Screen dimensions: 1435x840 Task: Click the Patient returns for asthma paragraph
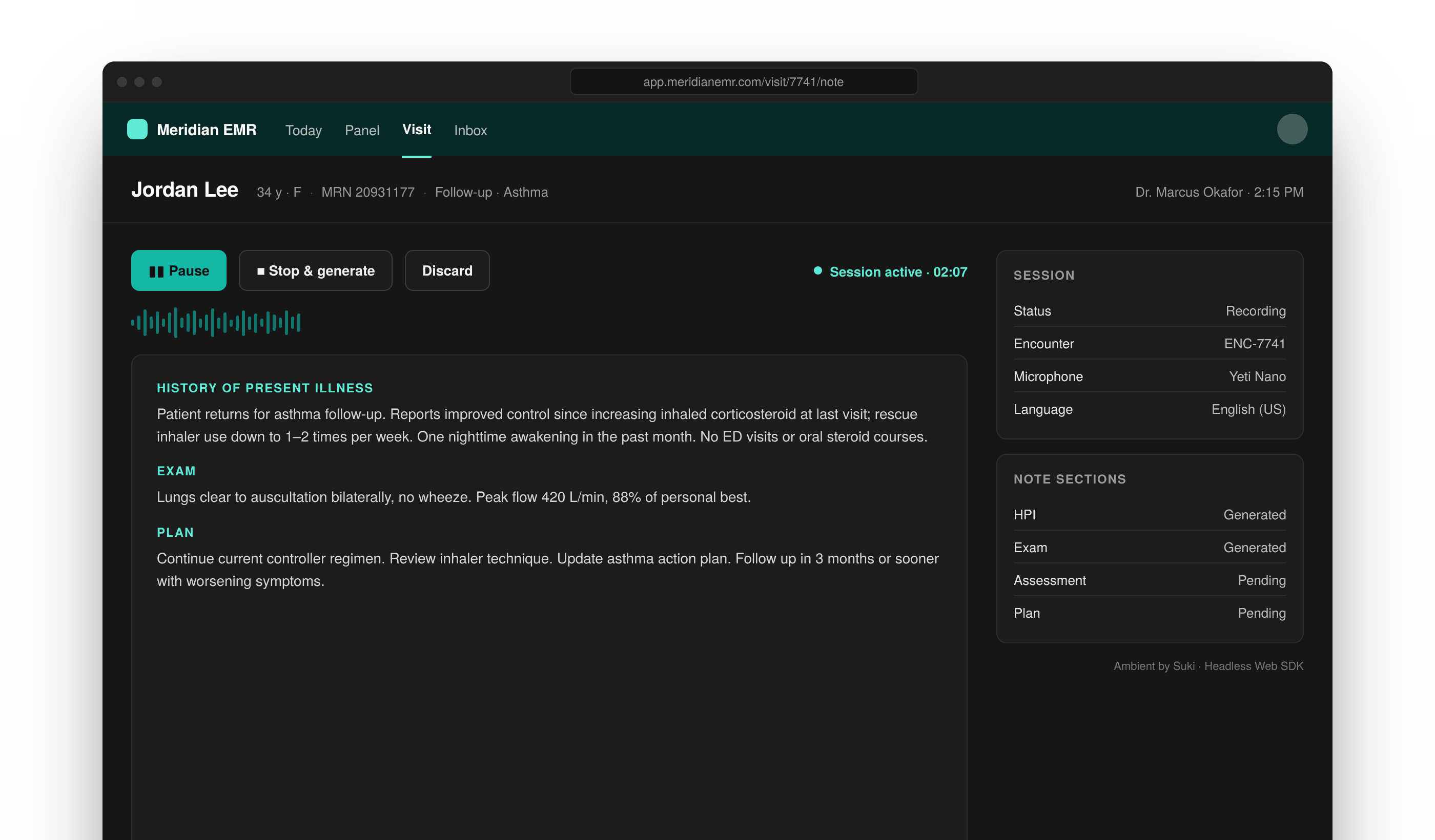point(542,425)
